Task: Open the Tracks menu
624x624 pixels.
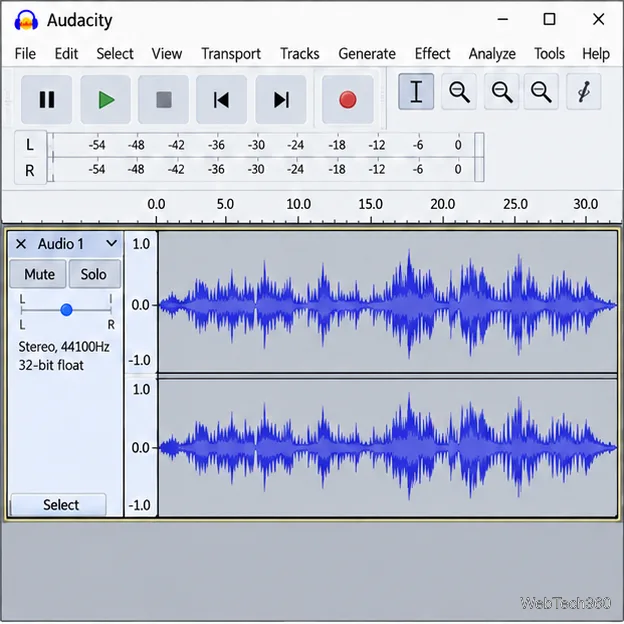Action: (x=300, y=54)
